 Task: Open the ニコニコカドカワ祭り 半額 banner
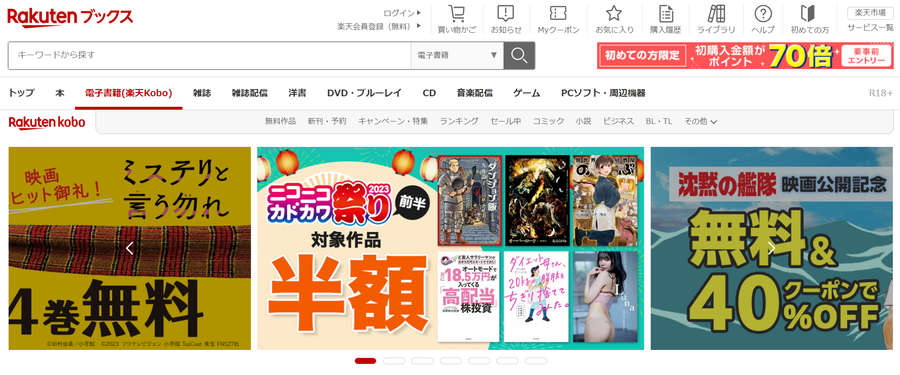click(451, 248)
